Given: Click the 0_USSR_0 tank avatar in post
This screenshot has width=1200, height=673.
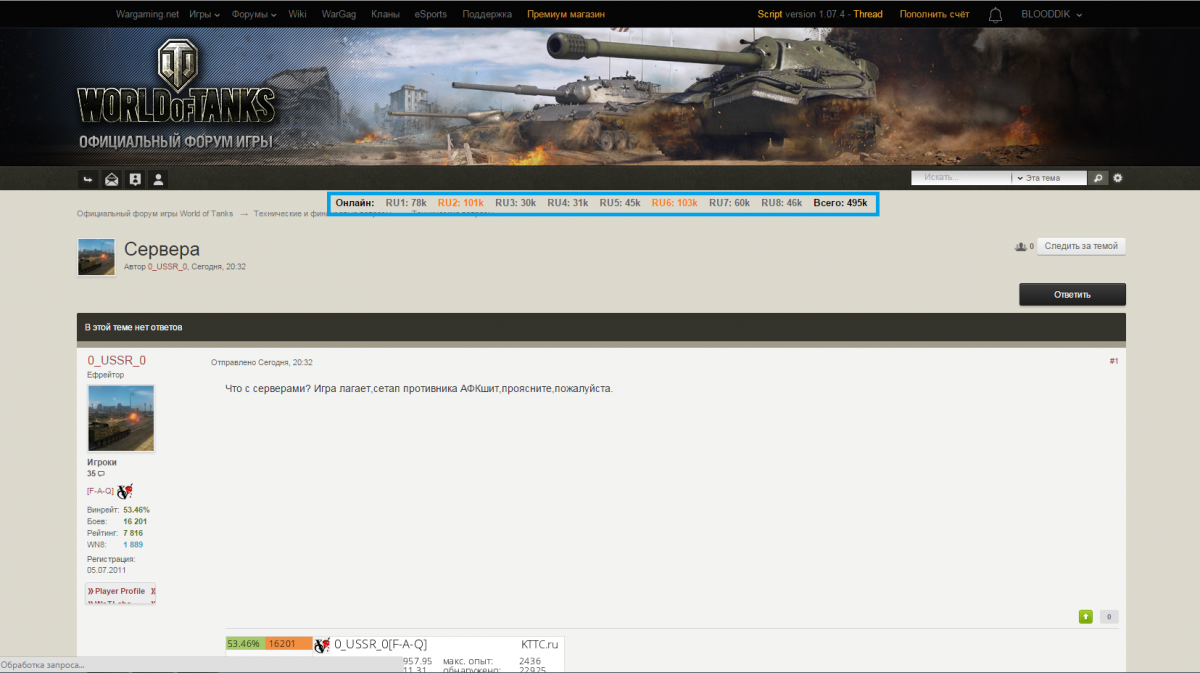Looking at the screenshot, I should click(121, 418).
